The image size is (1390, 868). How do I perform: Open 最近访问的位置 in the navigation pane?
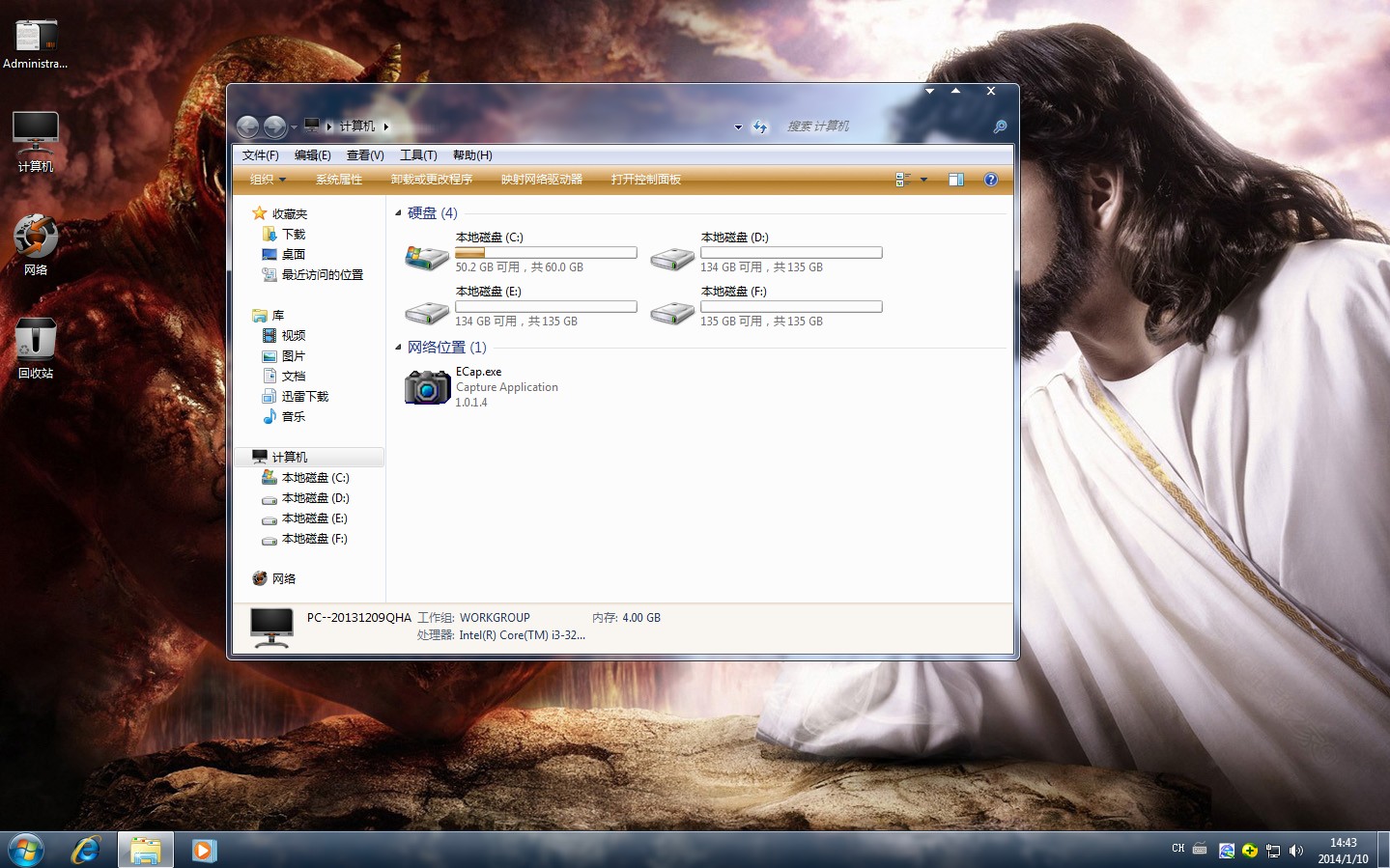313,275
